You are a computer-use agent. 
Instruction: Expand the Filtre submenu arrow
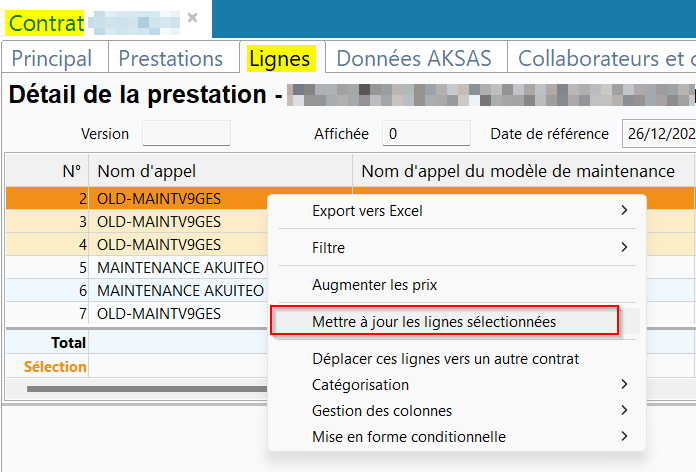click(x=625, y=247)
